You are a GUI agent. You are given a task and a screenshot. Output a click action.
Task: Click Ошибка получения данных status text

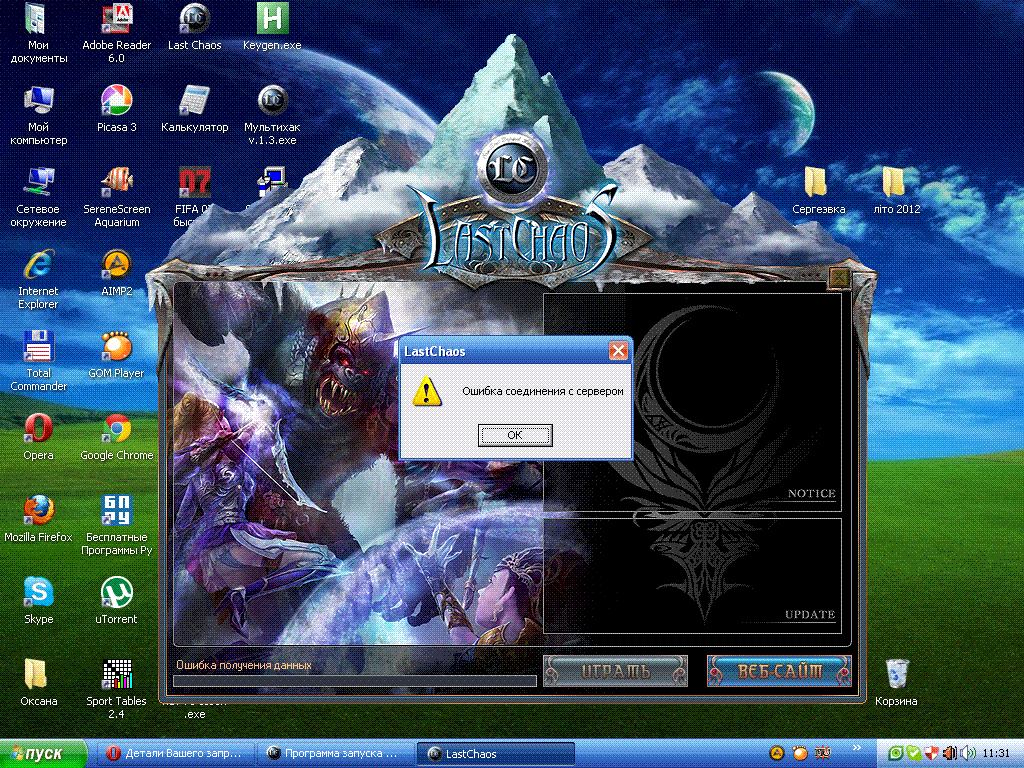pos(244,665)
